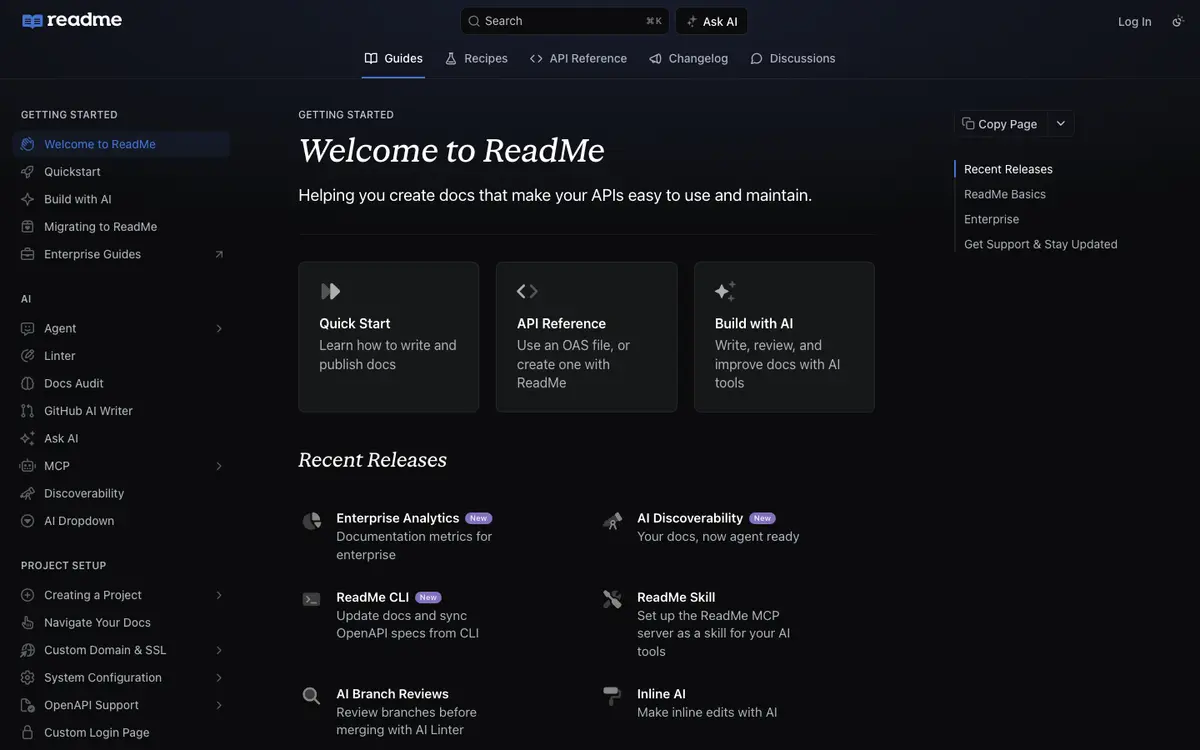Click the ReadMe CLI terminal icon

312,599
